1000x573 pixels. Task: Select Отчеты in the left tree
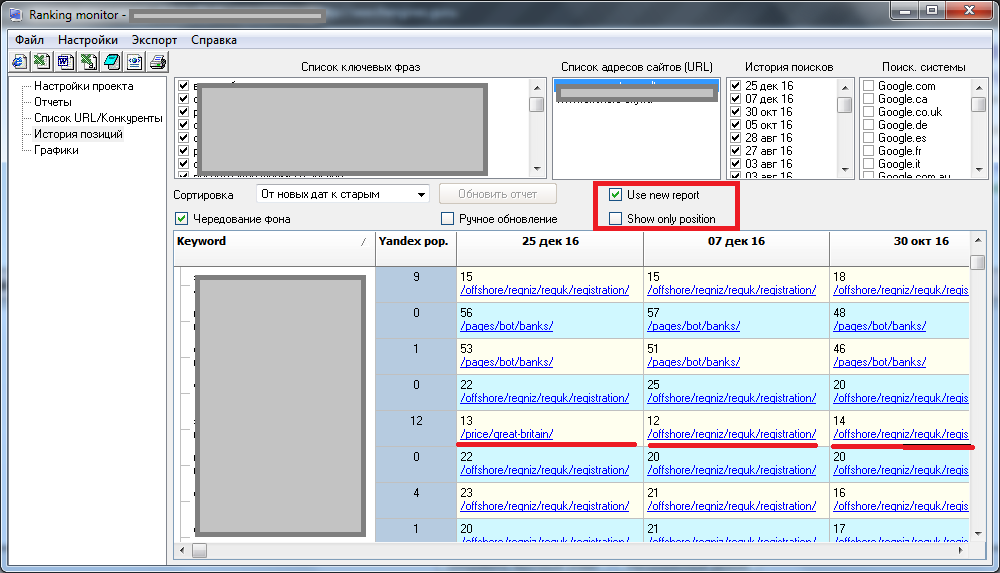click(53, 102)
